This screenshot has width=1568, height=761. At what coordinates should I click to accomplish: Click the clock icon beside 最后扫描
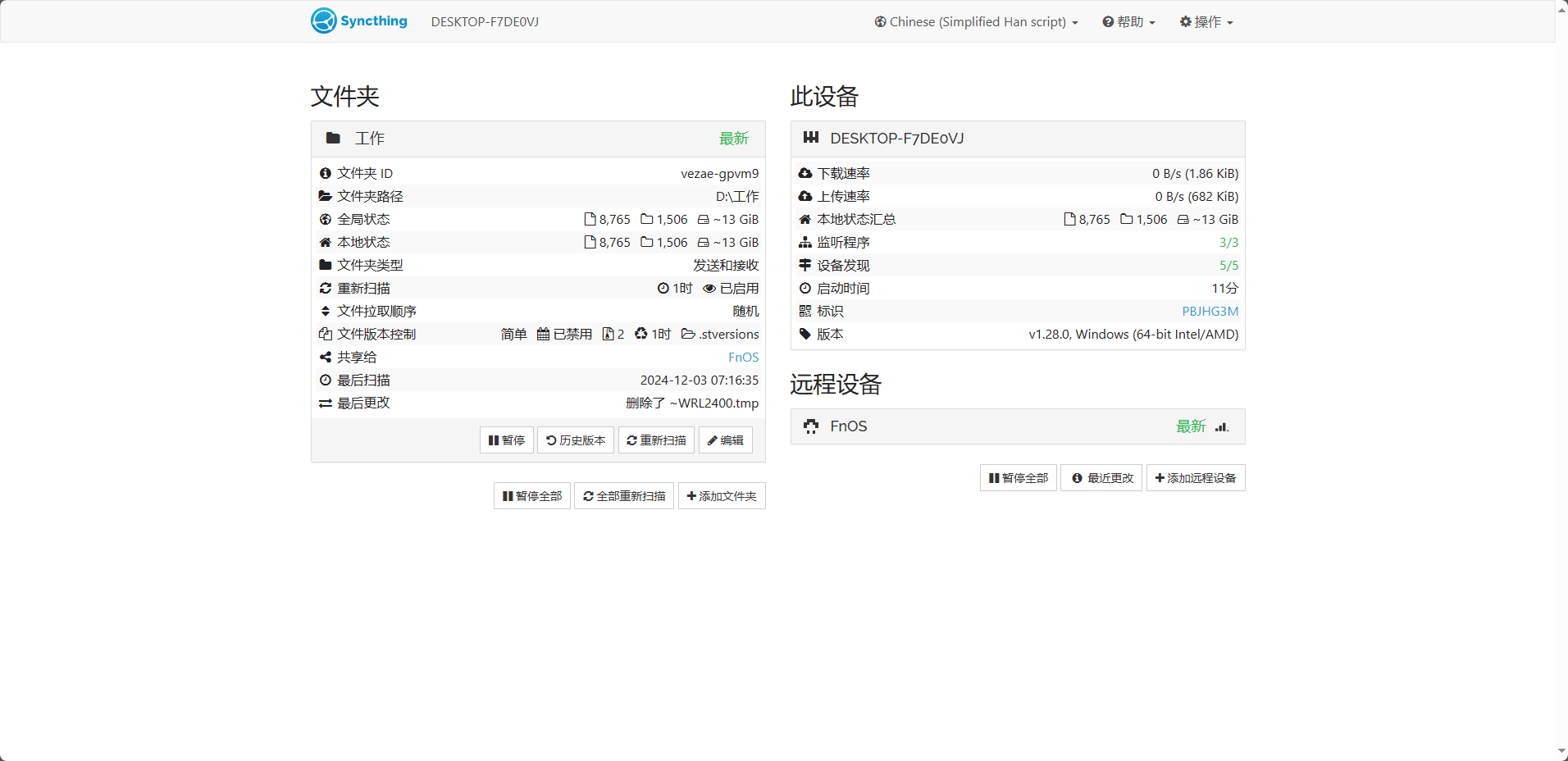coord(326,380)
